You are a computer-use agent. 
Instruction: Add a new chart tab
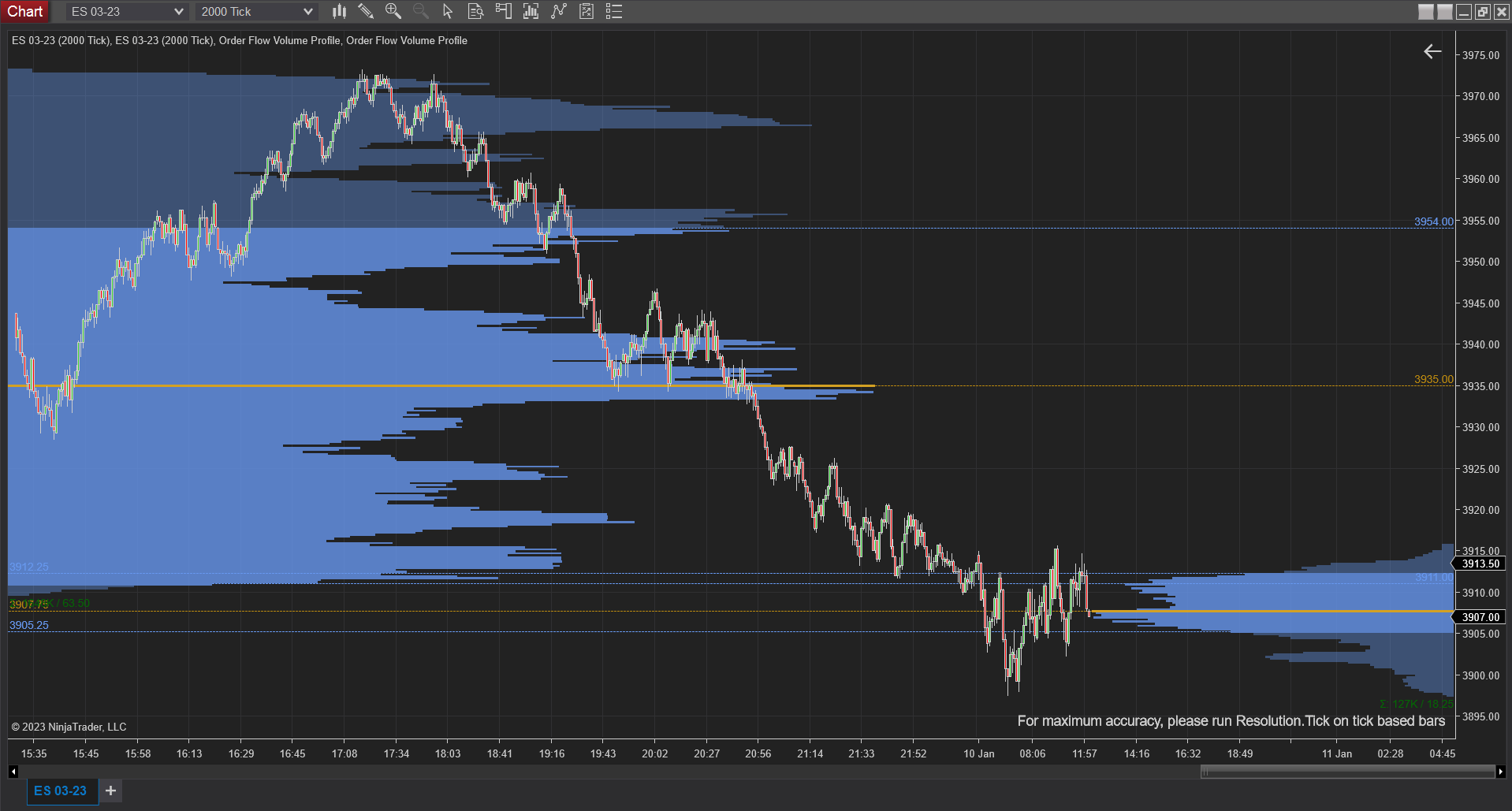(111, 791)
